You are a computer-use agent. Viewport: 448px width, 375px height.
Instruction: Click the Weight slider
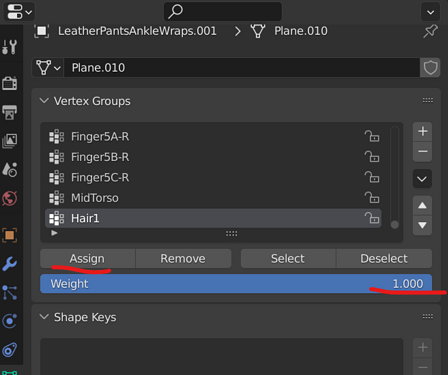(x=236, y=284)
